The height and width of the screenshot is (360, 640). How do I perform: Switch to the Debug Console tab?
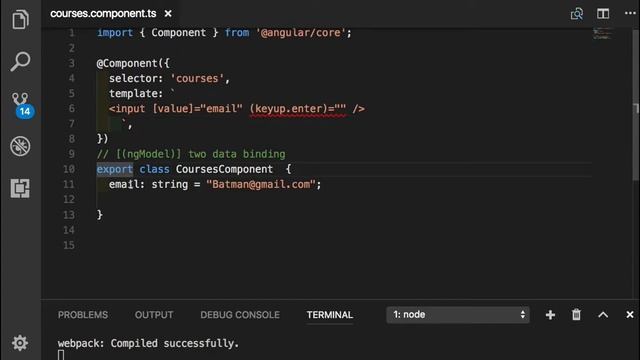coord(240,315)
